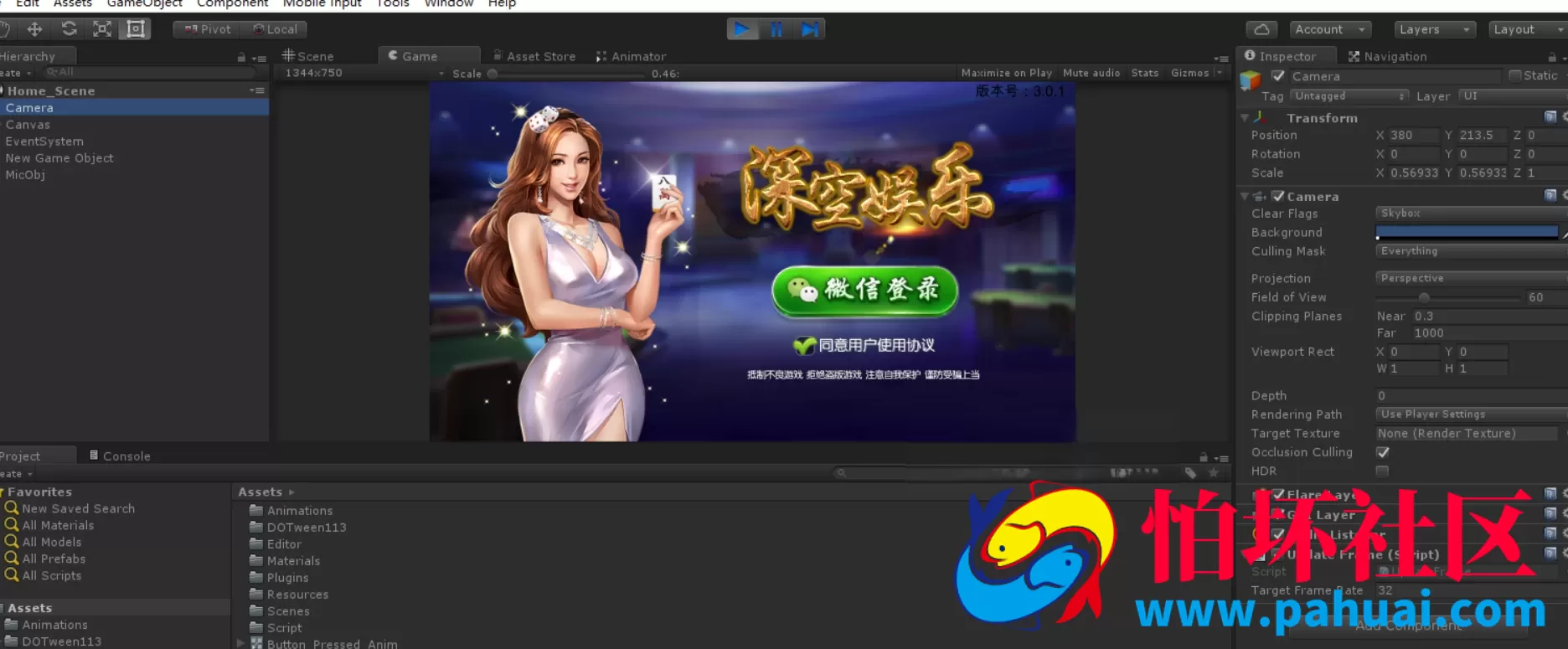This screenshot has height=649, width=1568.
Task: Toggle Pivot handle position
Action: (207, 29)
